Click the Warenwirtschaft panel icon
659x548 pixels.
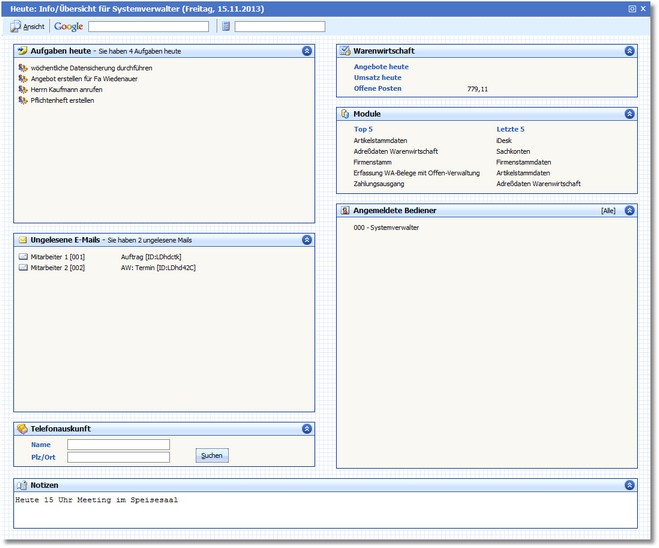345,50
